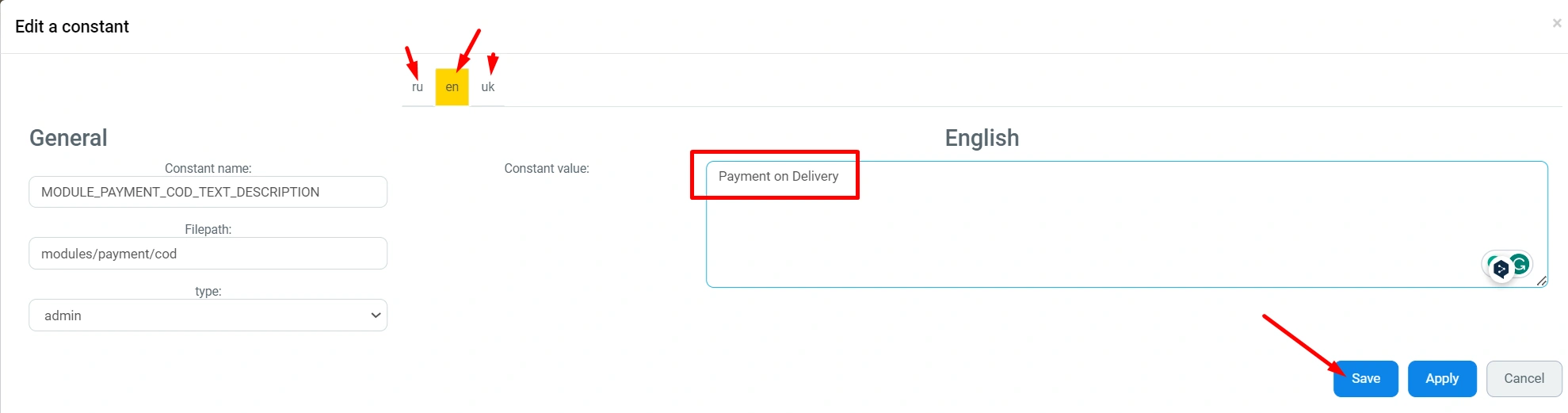Focus the Constant name input field

point(208,192)
